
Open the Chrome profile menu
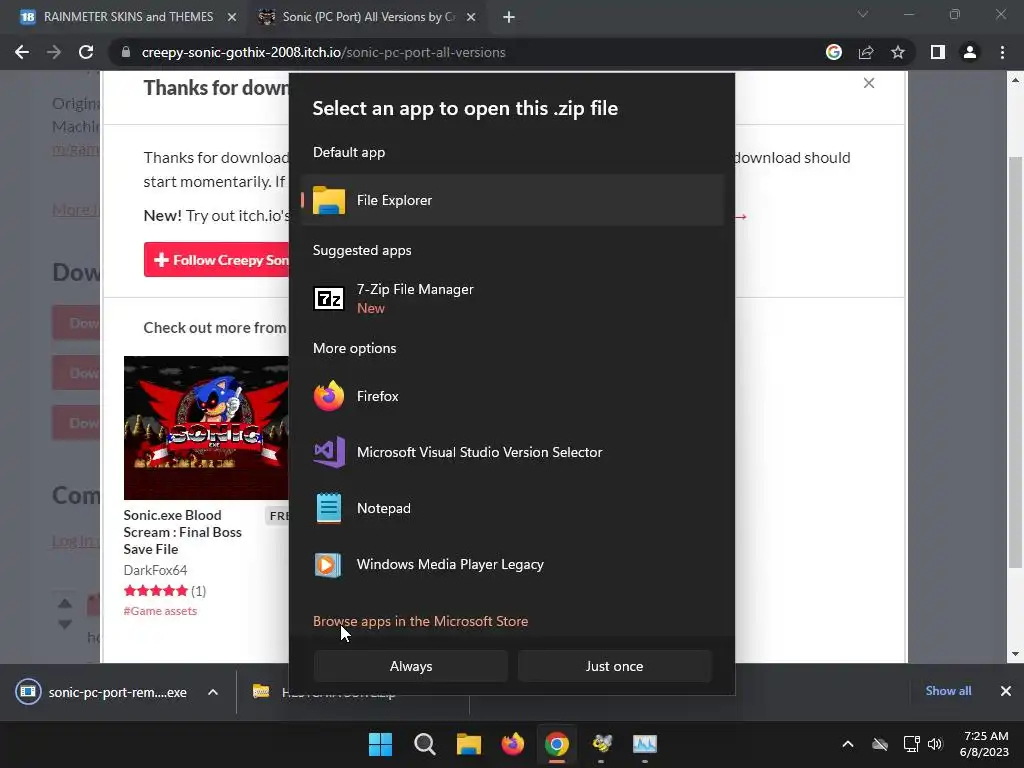pos(970,52)
